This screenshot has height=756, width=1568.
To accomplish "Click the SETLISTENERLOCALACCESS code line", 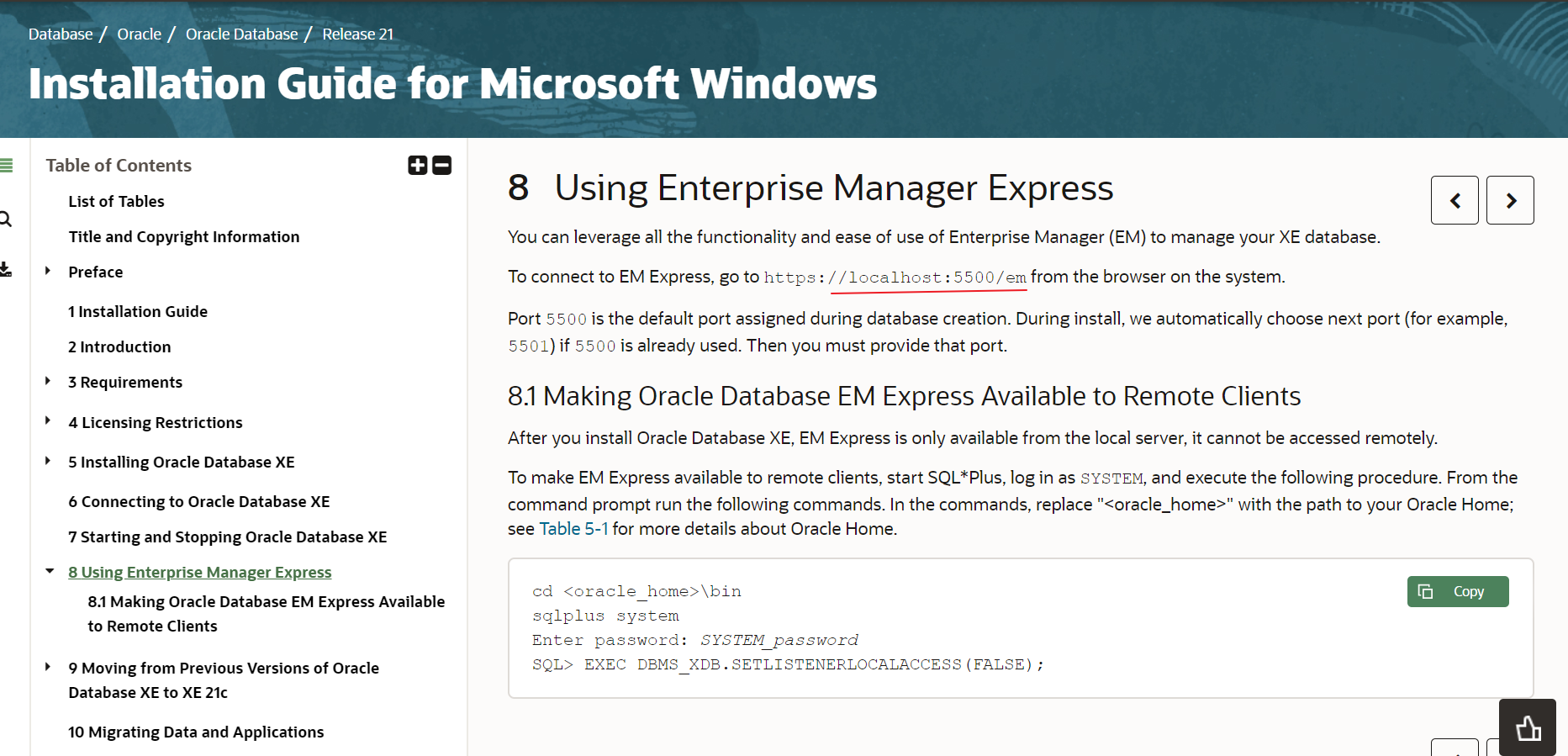I will (x=788, y=665).
